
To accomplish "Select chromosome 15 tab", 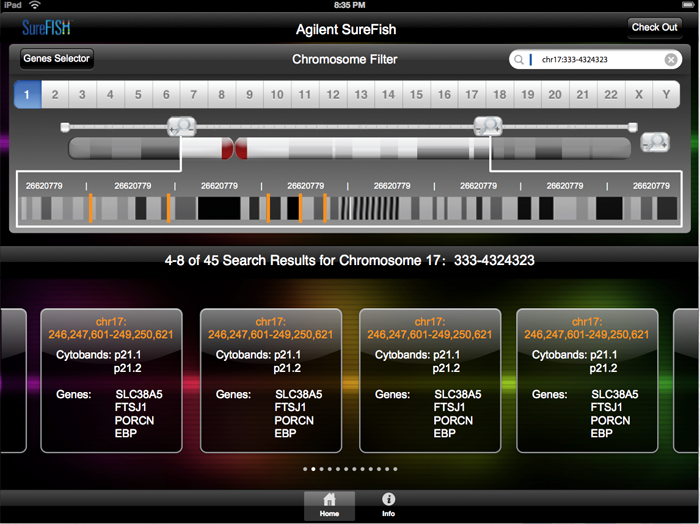I will [x=417, y=95].
